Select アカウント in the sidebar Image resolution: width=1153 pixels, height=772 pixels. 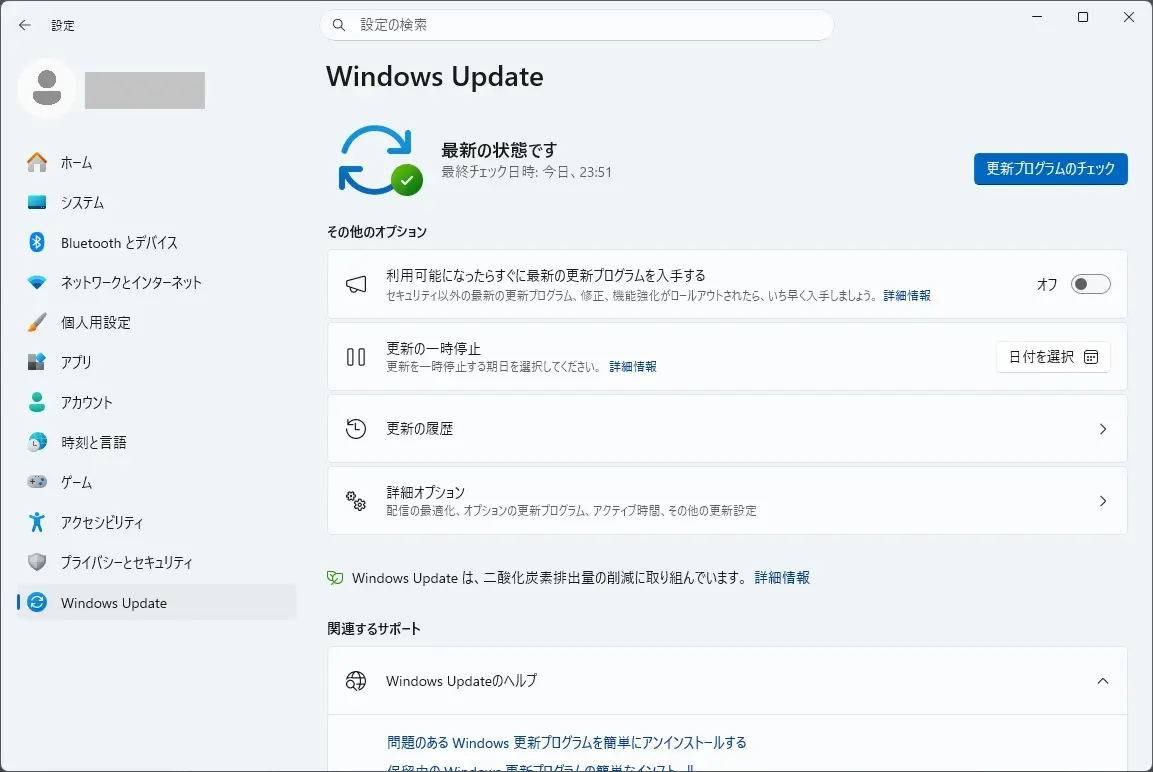[157, 402]
